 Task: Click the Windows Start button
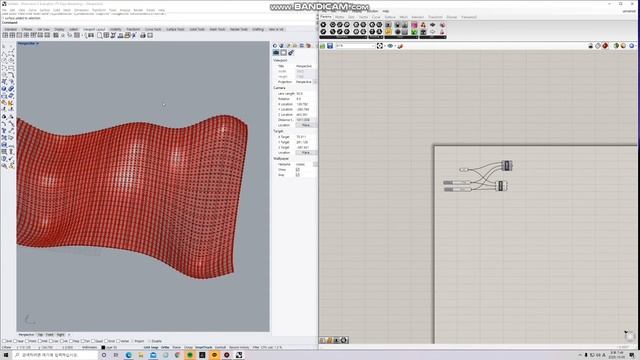[x=6, y=355]
